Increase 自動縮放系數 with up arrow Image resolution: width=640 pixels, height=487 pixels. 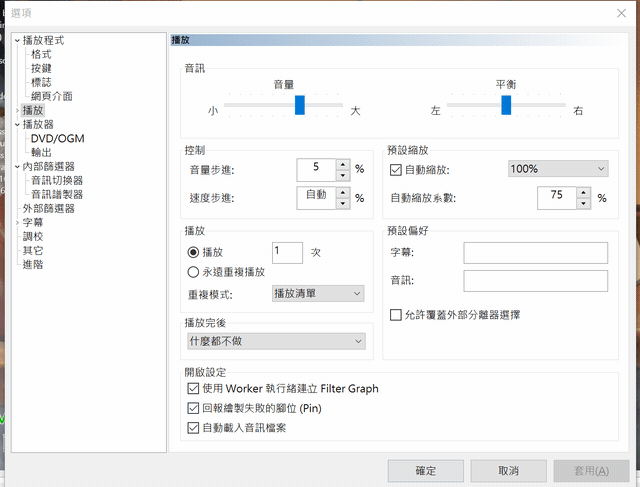click(x=584, y=192)
